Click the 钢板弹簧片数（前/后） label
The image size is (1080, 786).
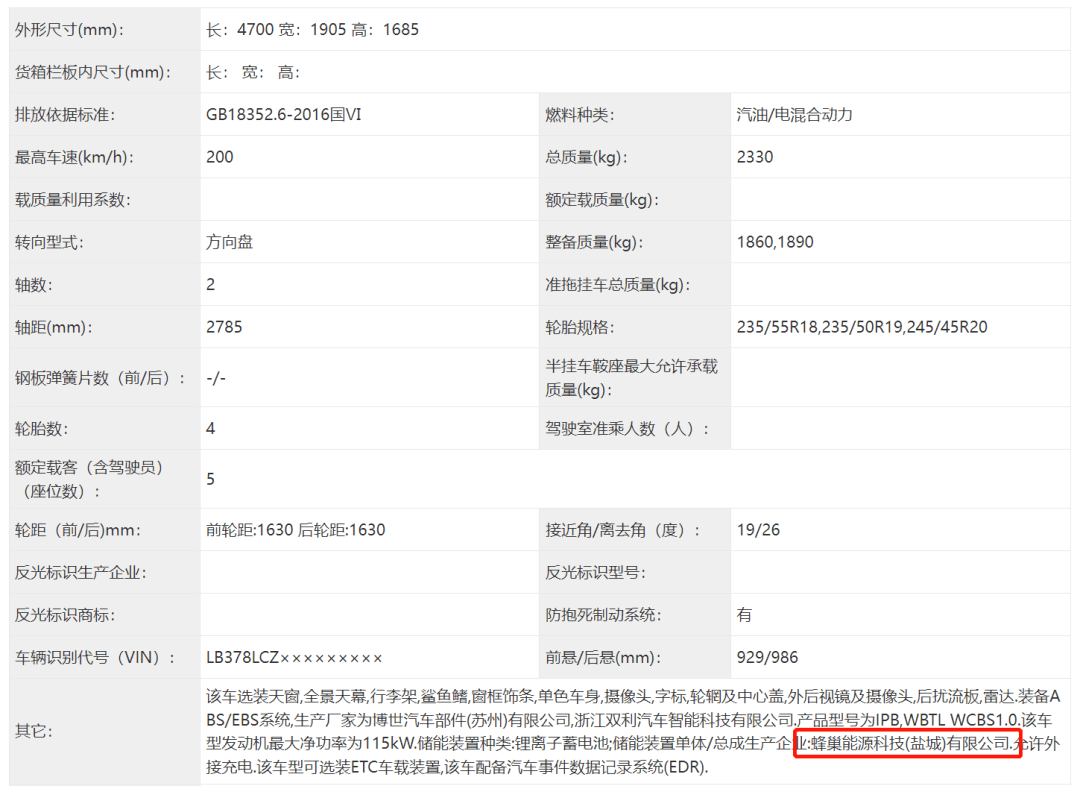(100, 378)
